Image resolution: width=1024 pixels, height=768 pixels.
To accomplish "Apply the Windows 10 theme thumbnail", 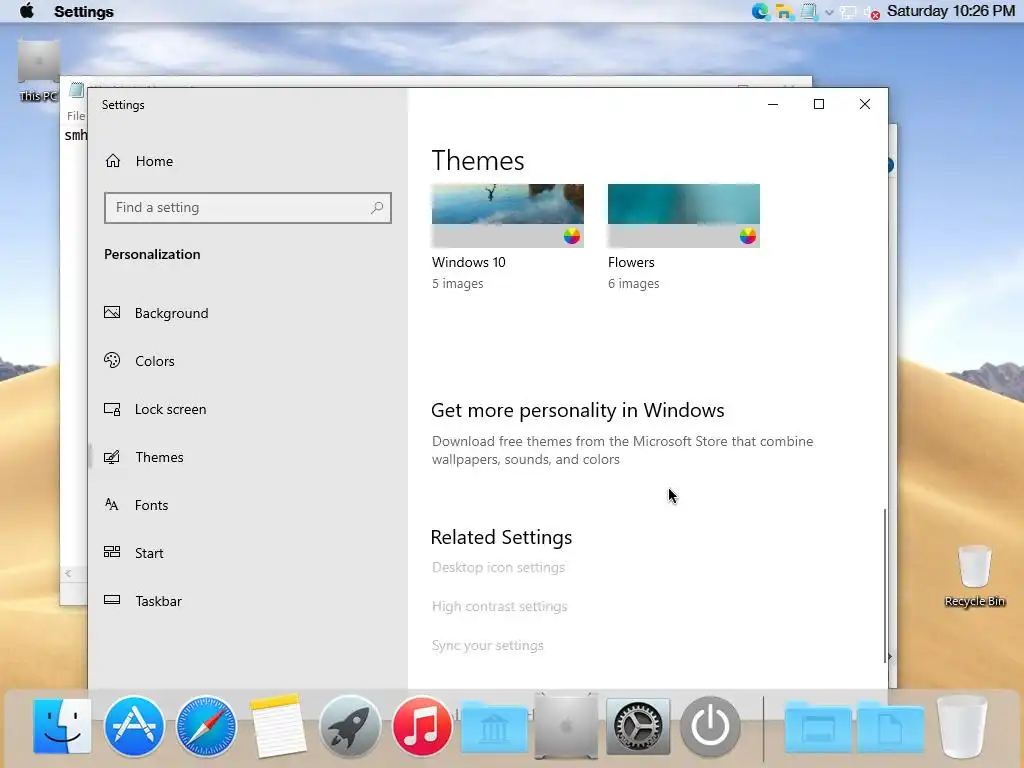I will (507, 216).
